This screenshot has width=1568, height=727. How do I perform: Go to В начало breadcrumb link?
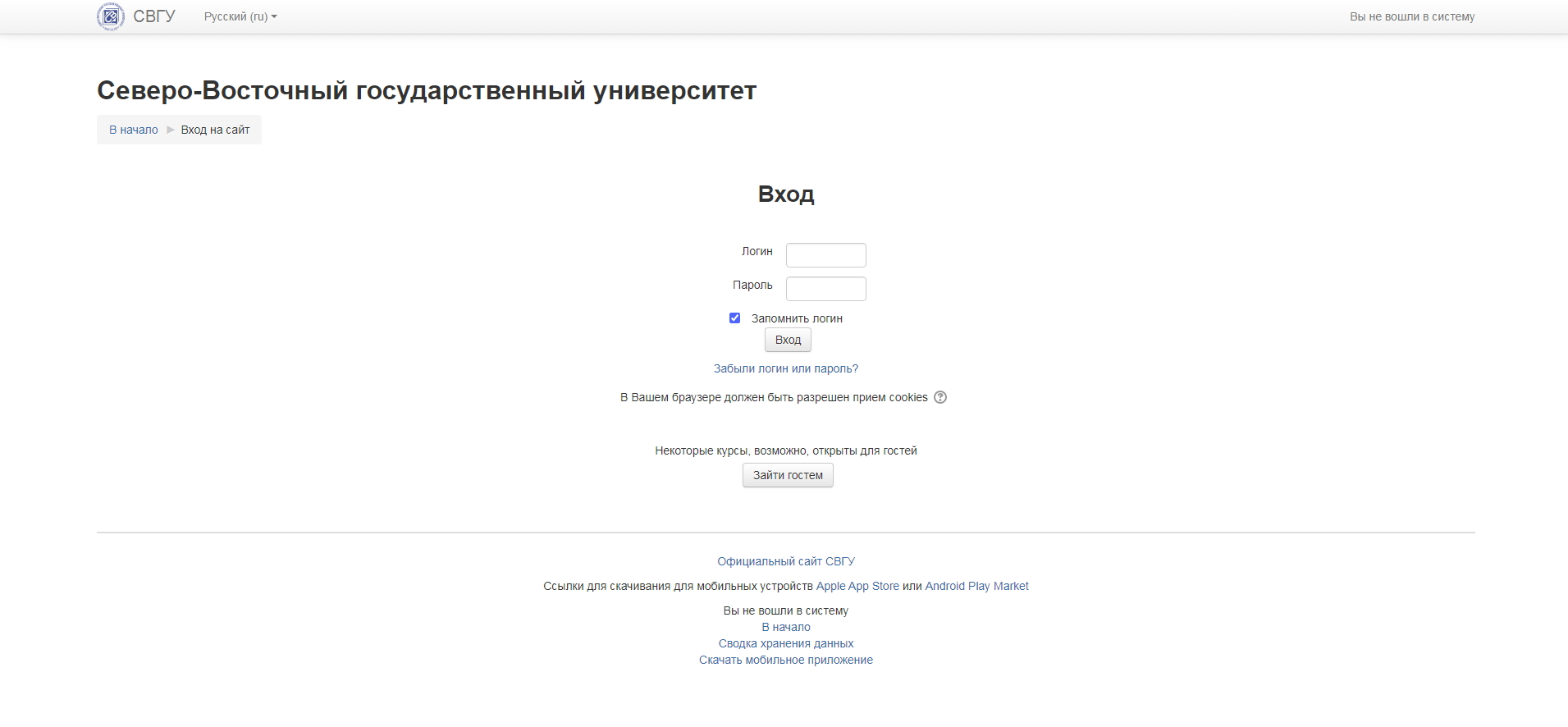coord(134,130)
